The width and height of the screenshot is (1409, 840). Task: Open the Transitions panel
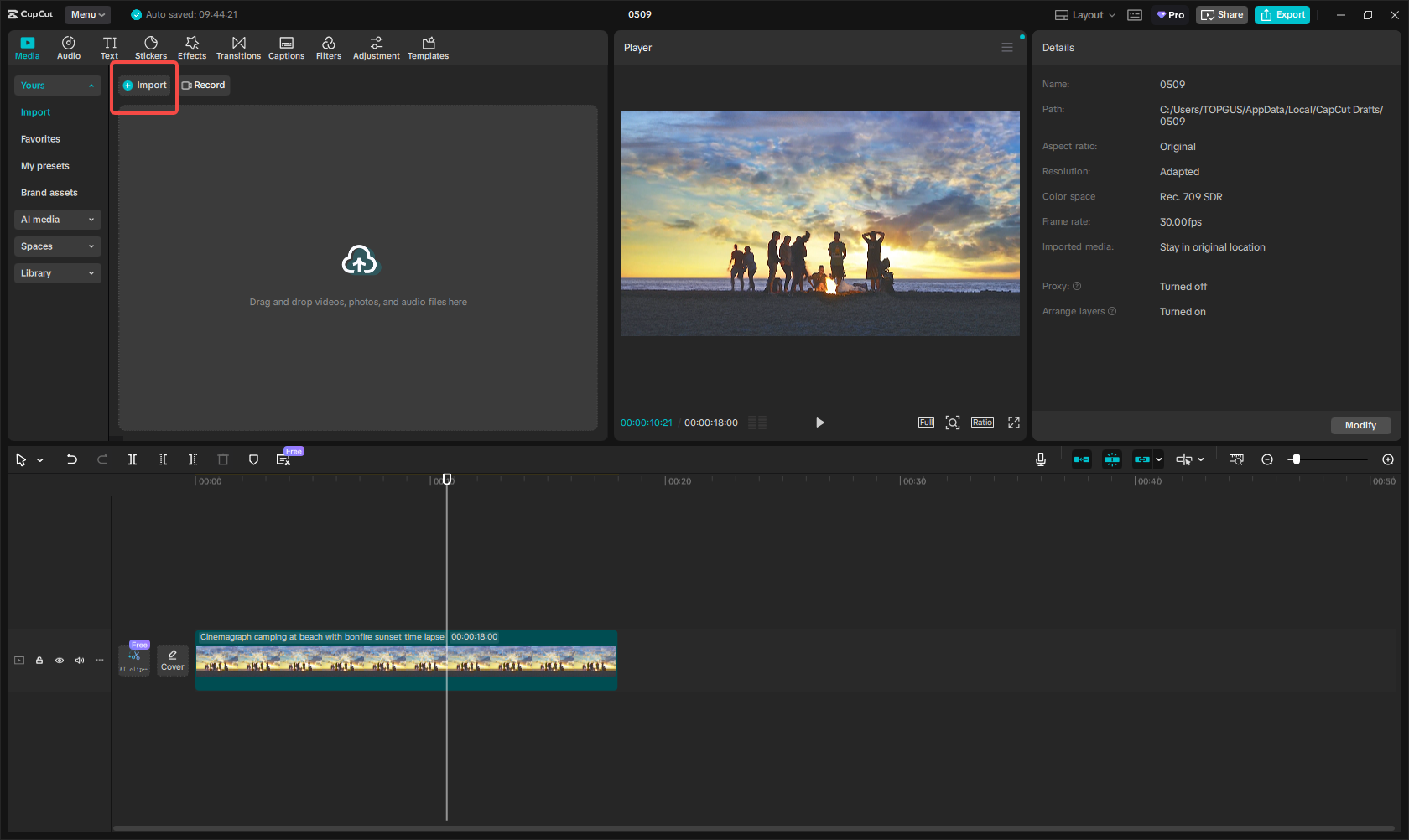tap(238, 47)
